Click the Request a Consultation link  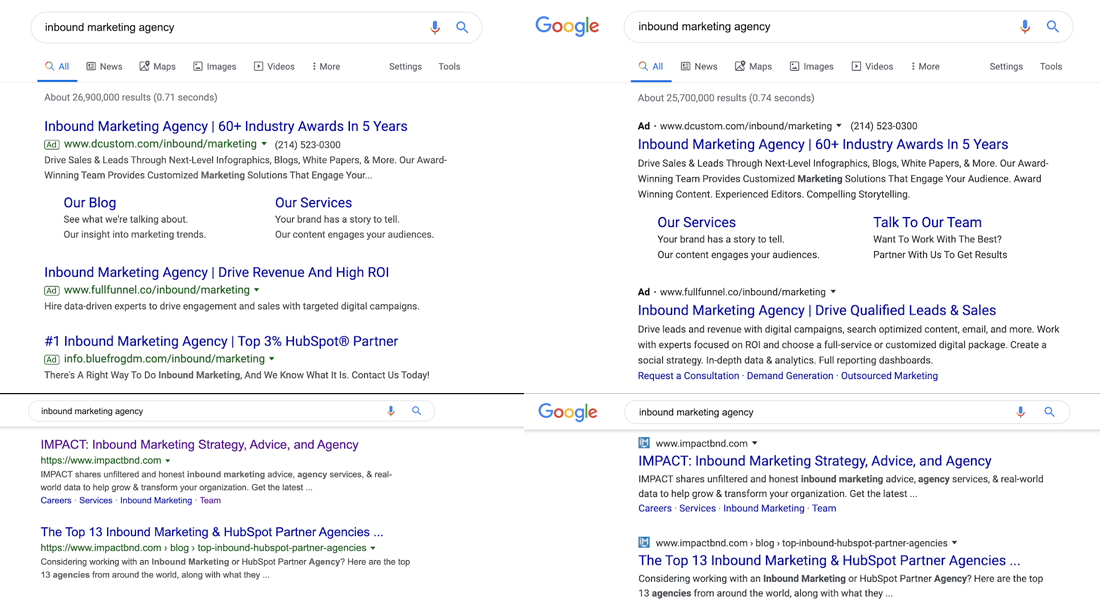688,375
